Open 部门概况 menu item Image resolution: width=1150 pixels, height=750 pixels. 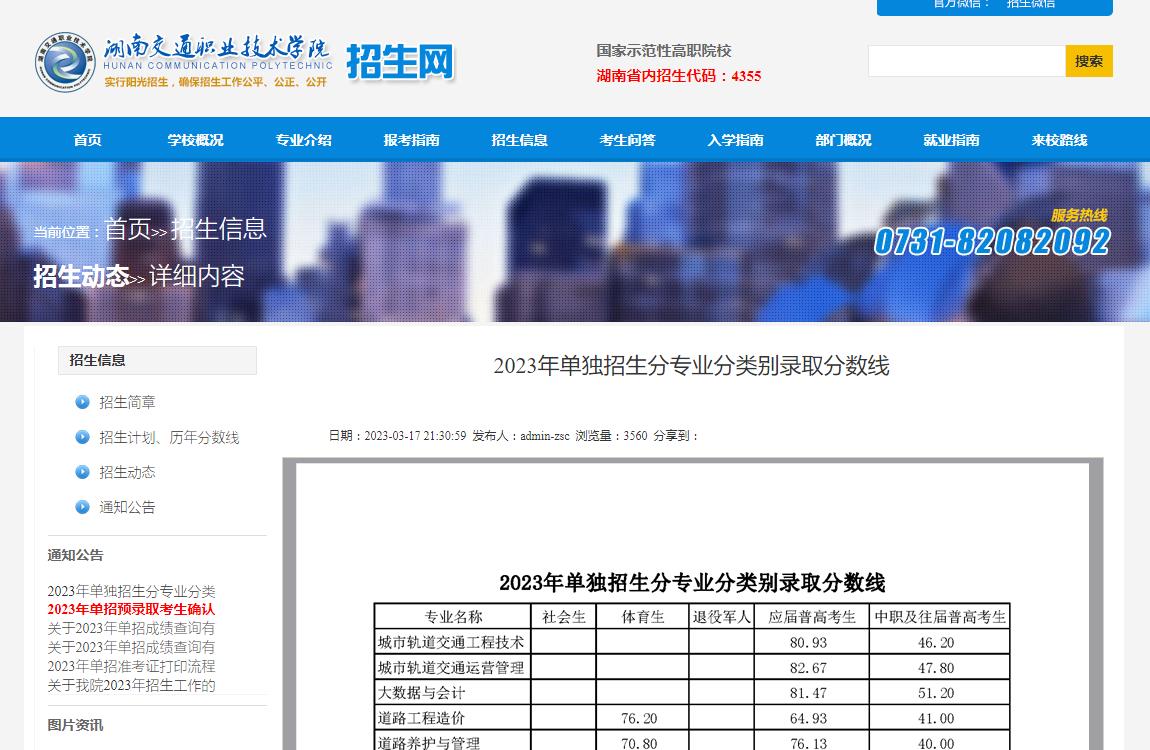point(843,140)
